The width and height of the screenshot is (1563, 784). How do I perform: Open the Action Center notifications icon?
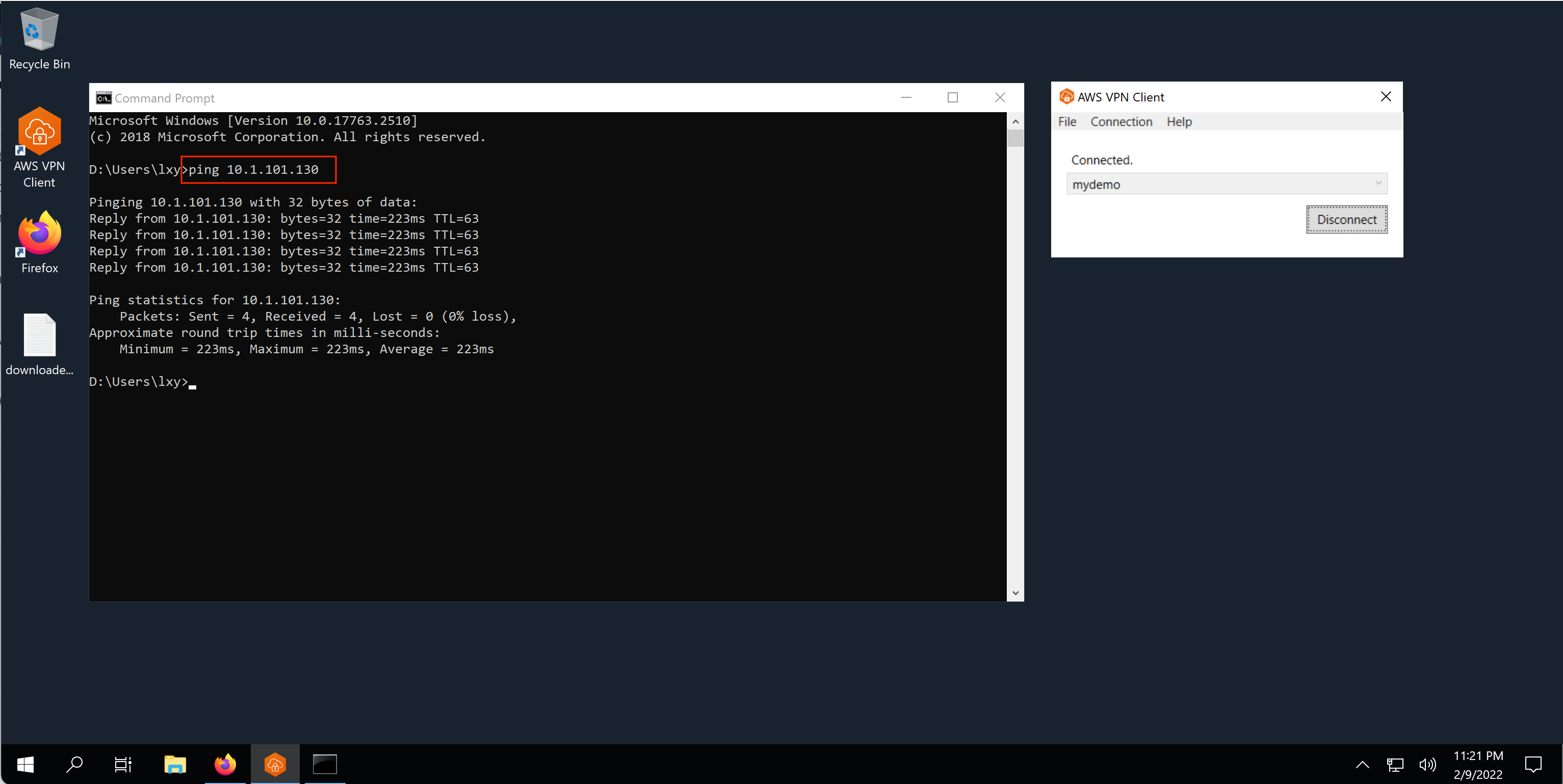1532,765
